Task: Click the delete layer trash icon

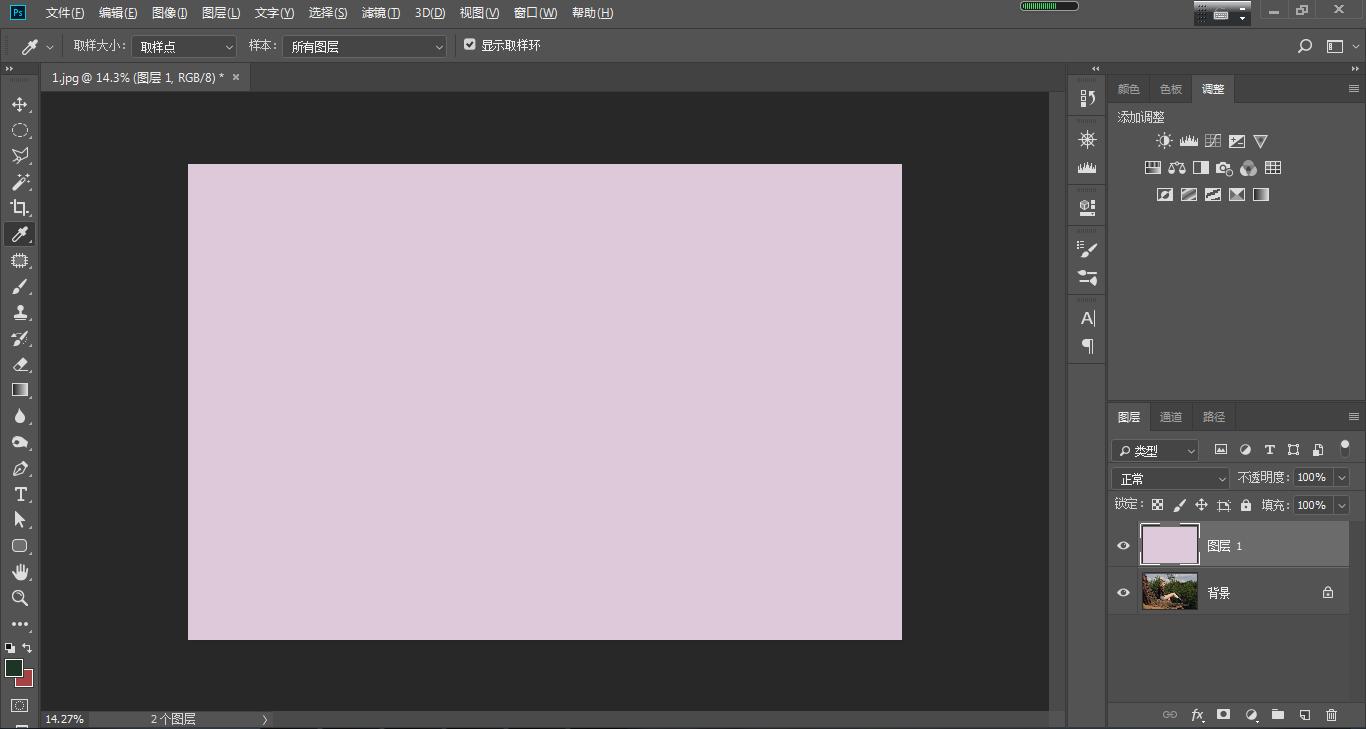Action: pyautogui.click(x=1331, y=715)
